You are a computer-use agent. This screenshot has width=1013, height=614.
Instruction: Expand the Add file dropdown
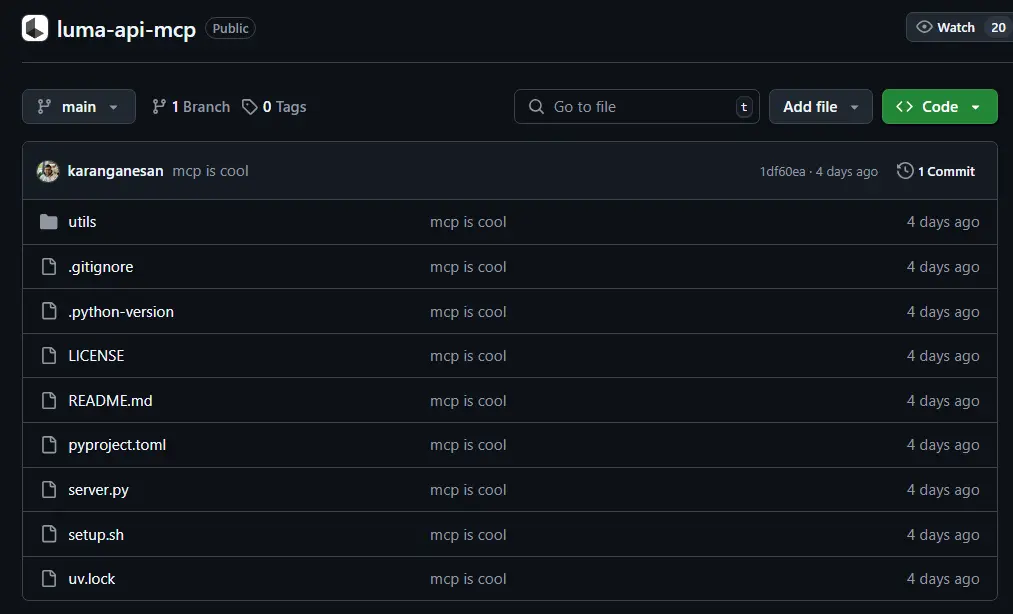click(820, 107)
